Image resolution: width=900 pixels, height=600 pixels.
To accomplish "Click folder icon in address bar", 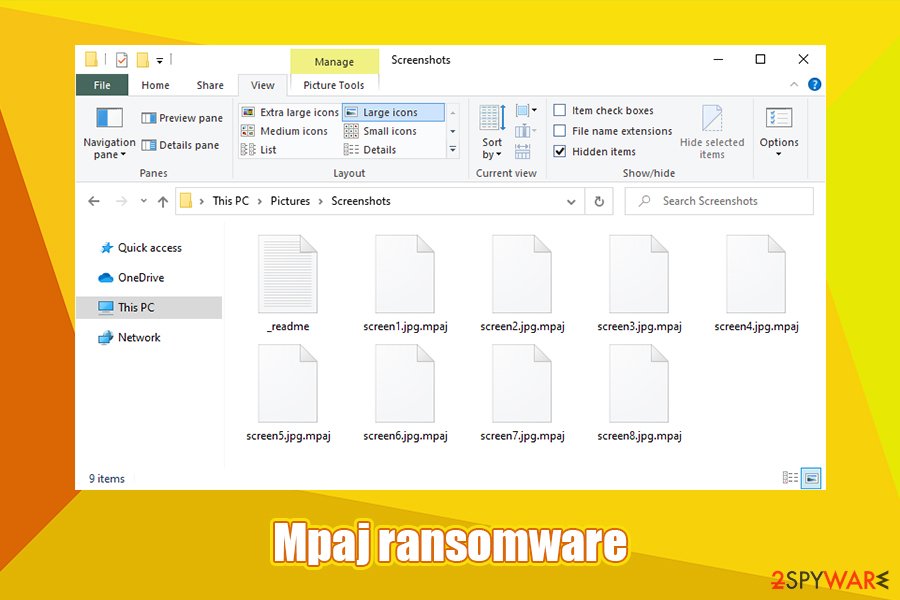I will pos(186,201).
